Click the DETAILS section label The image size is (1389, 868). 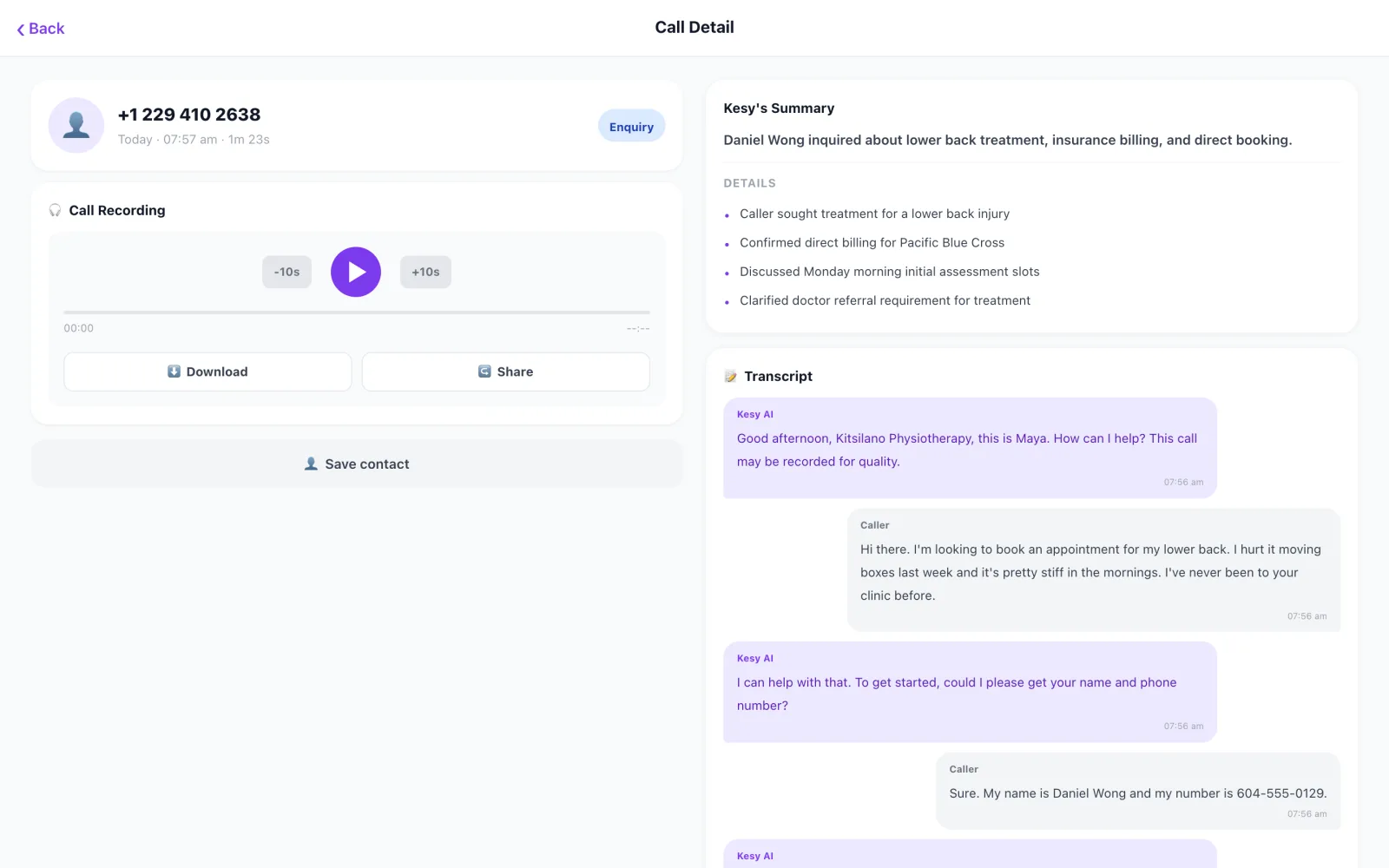pos(750,183)
